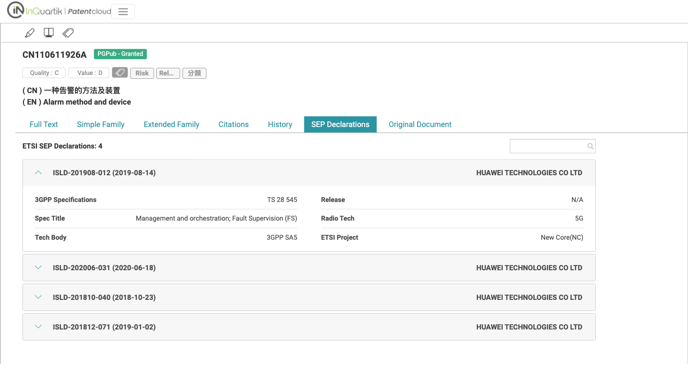Click the ISLD-201908-012 (2019-08-14) title
Image resolution: width=688 pixels, height=382 pixels.
click(x=104, y=173)
